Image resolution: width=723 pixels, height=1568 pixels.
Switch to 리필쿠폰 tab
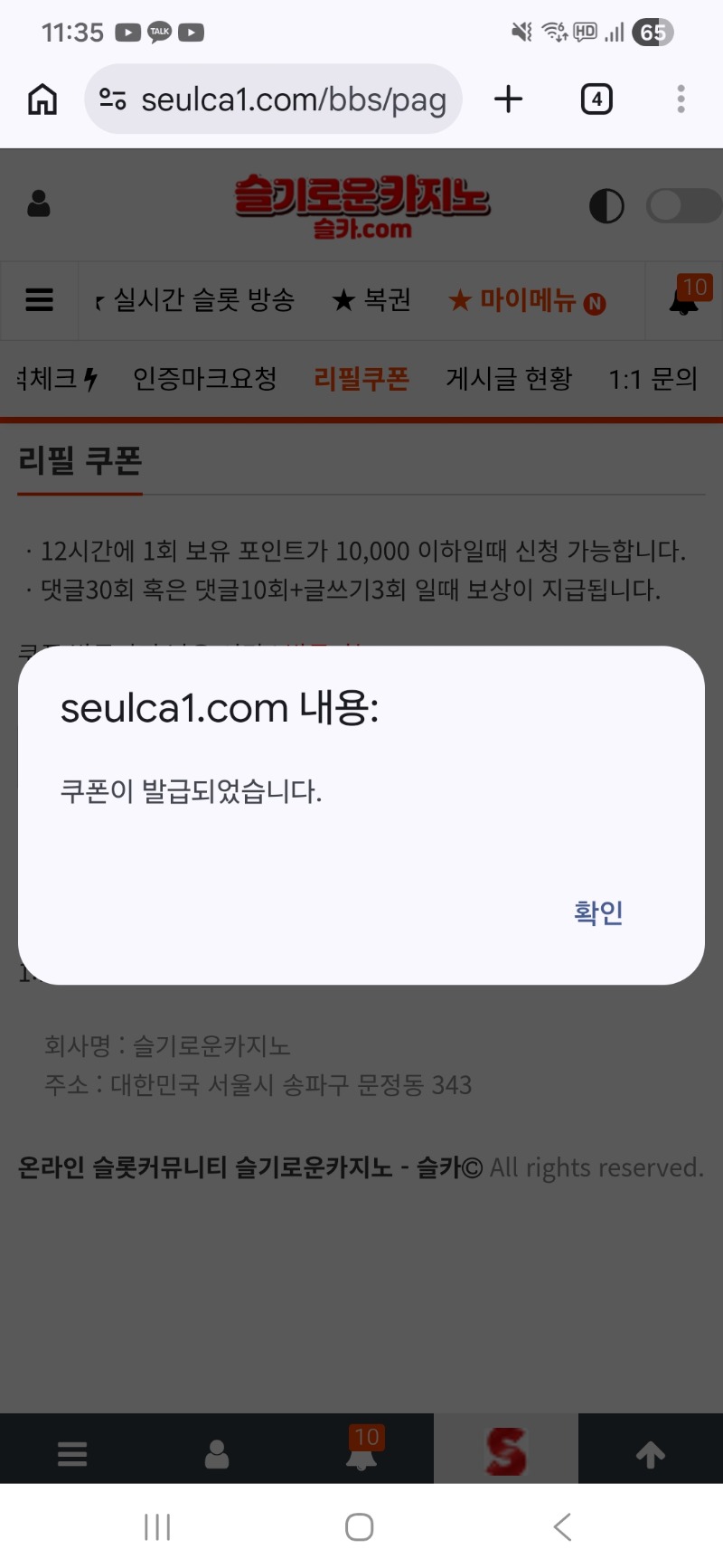pos(361,378)
